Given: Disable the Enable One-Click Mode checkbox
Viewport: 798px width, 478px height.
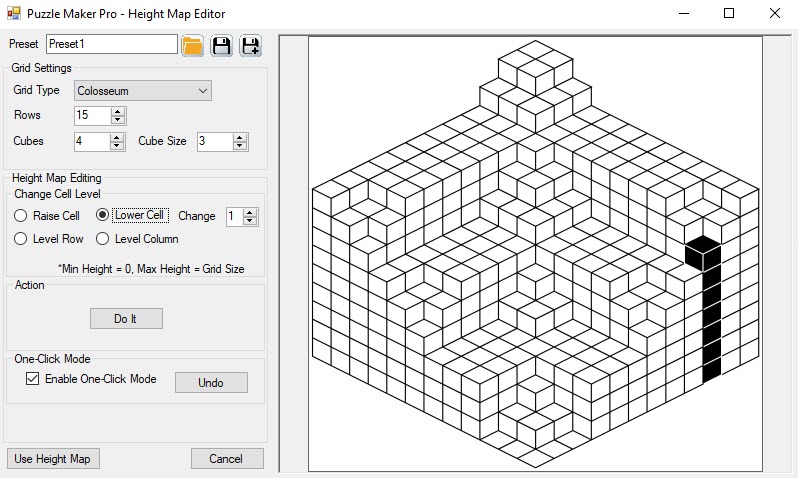Looking at the screenshot, I should [33, 379].
